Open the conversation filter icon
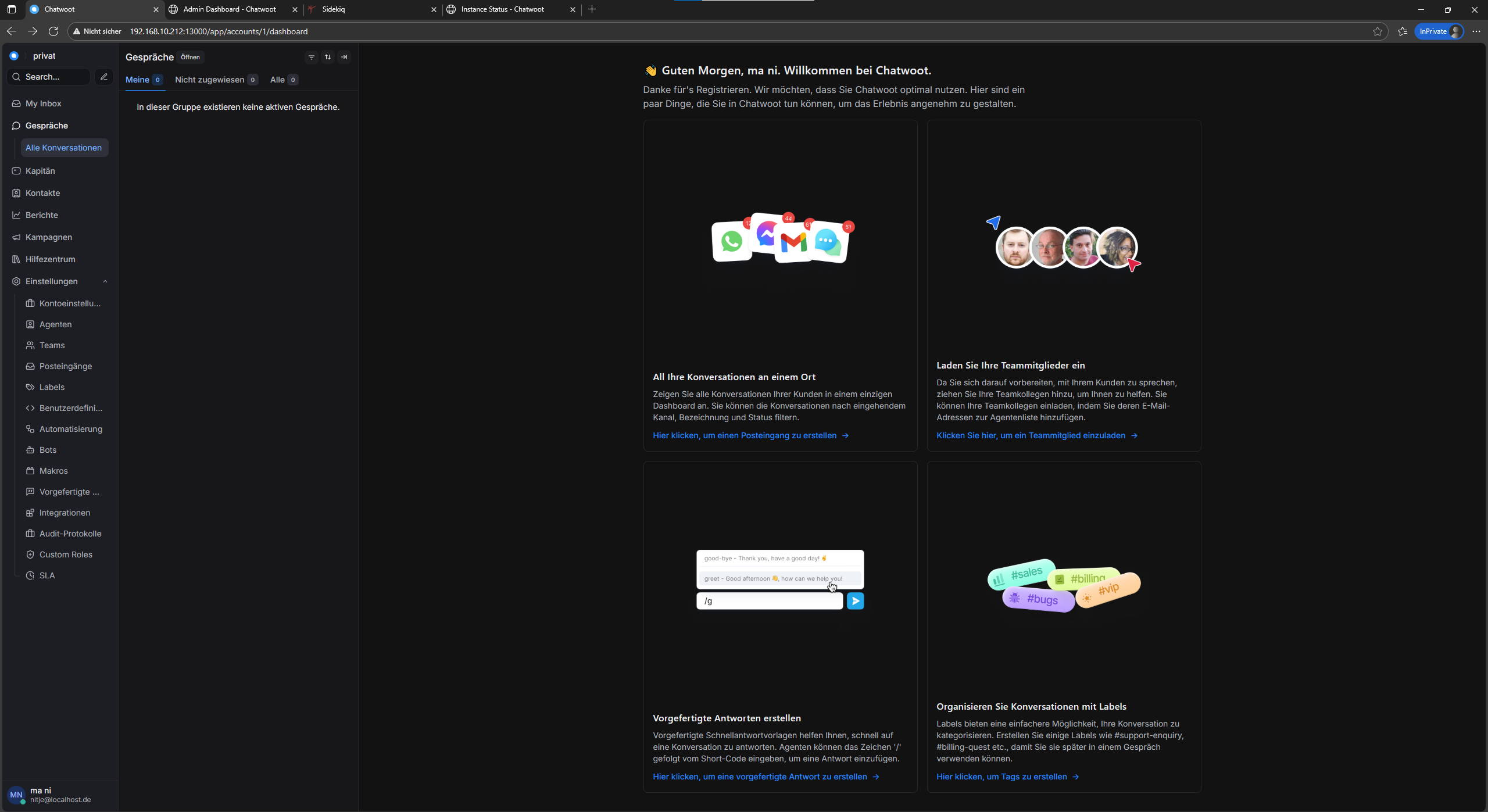This screenshot has width=1488, height=812. pos(312,57)
